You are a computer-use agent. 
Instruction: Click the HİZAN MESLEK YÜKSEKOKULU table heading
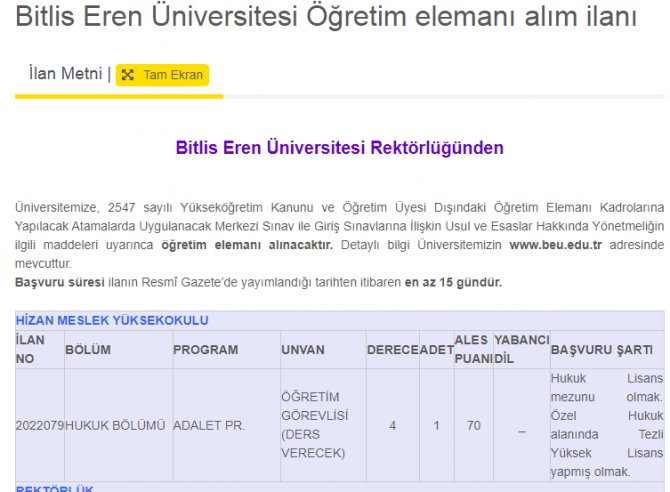click(x=112, y=320)
